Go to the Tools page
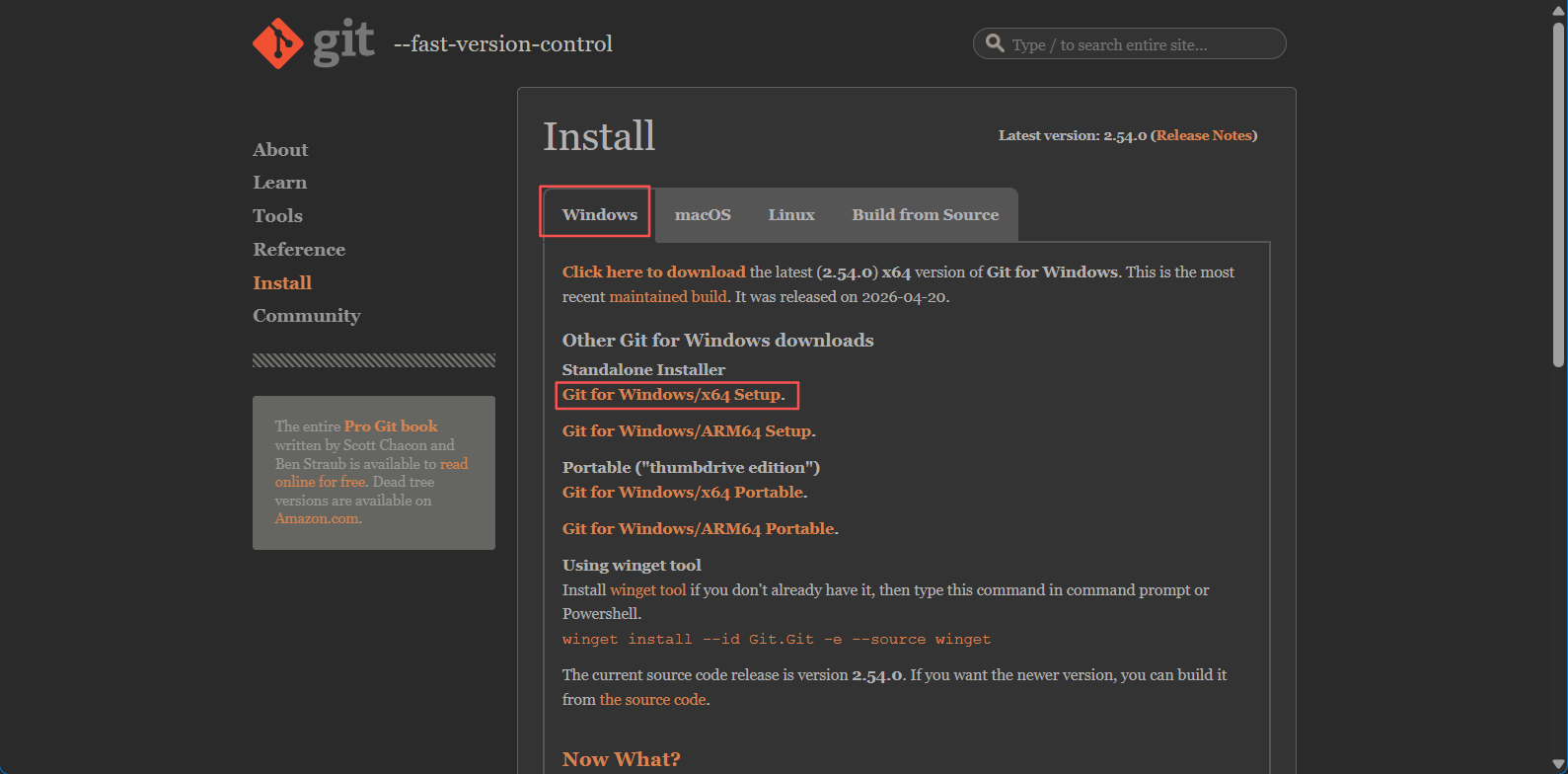 pos(277,216)
